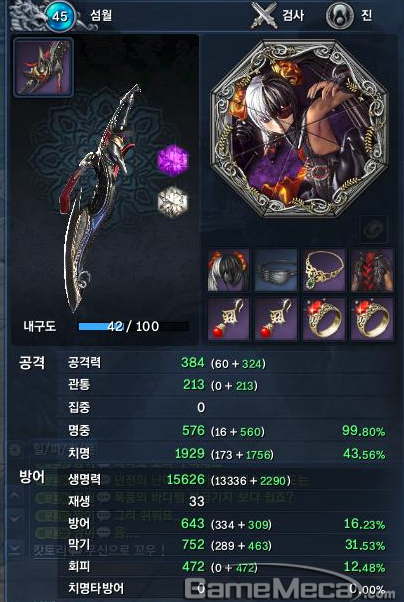The image size is (404, 602).
Task: Select the white hexagonal gem slot
Action: click(x=173, y=202)
